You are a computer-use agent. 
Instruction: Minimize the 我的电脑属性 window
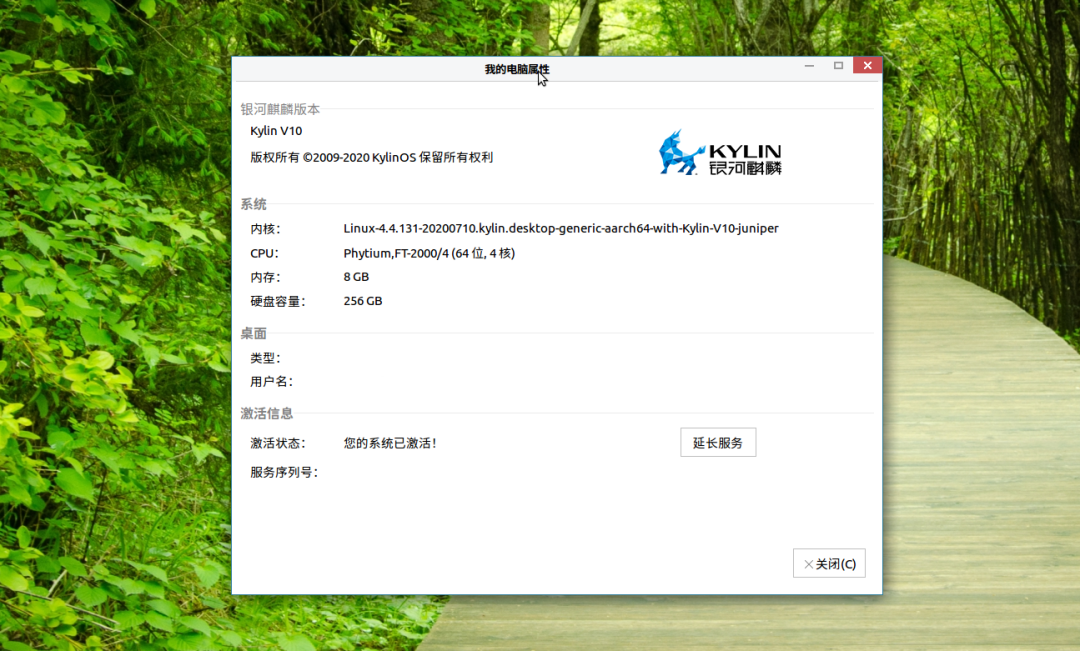click(x=809, y=66)
